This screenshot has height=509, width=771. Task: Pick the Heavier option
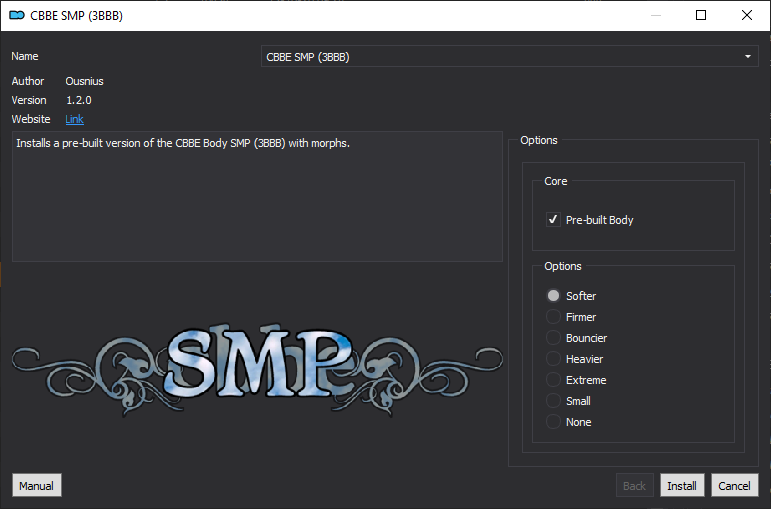[x=553, y=359]
